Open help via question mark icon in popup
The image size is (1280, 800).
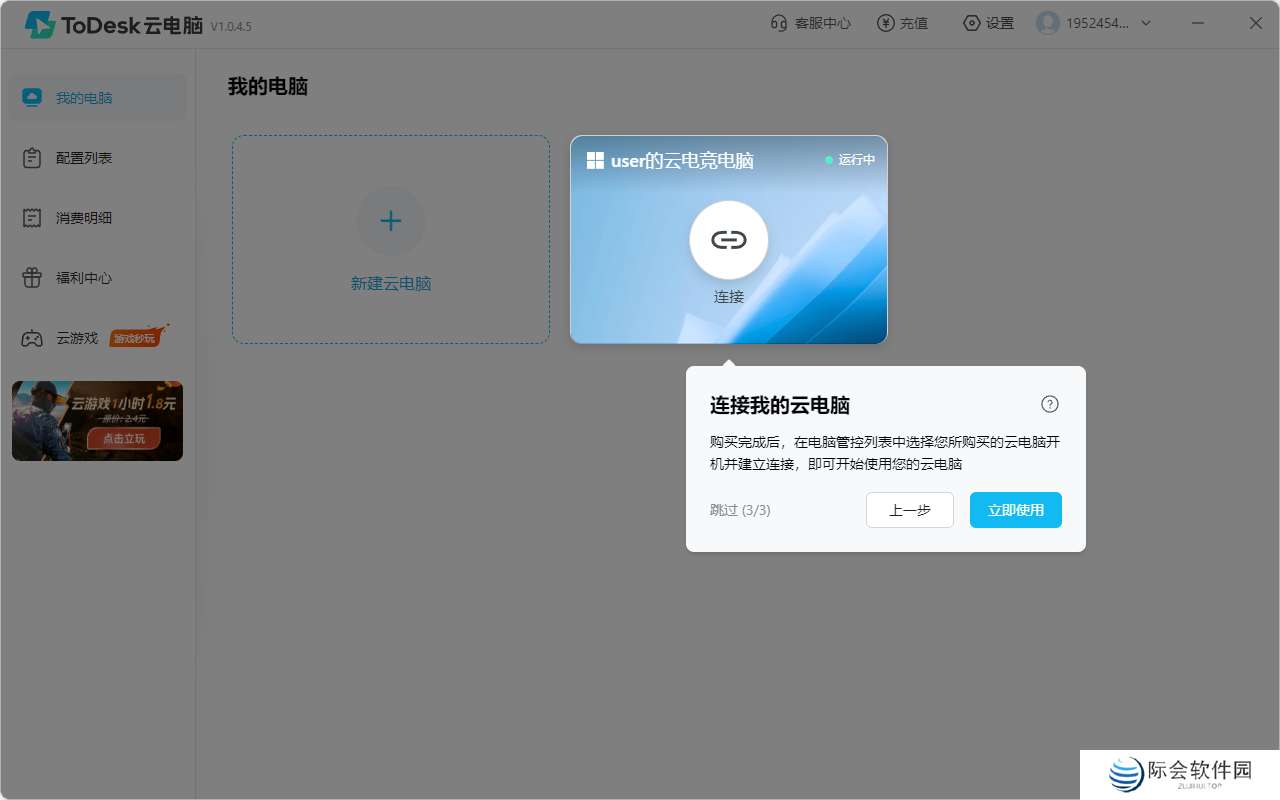[1049, 404]
